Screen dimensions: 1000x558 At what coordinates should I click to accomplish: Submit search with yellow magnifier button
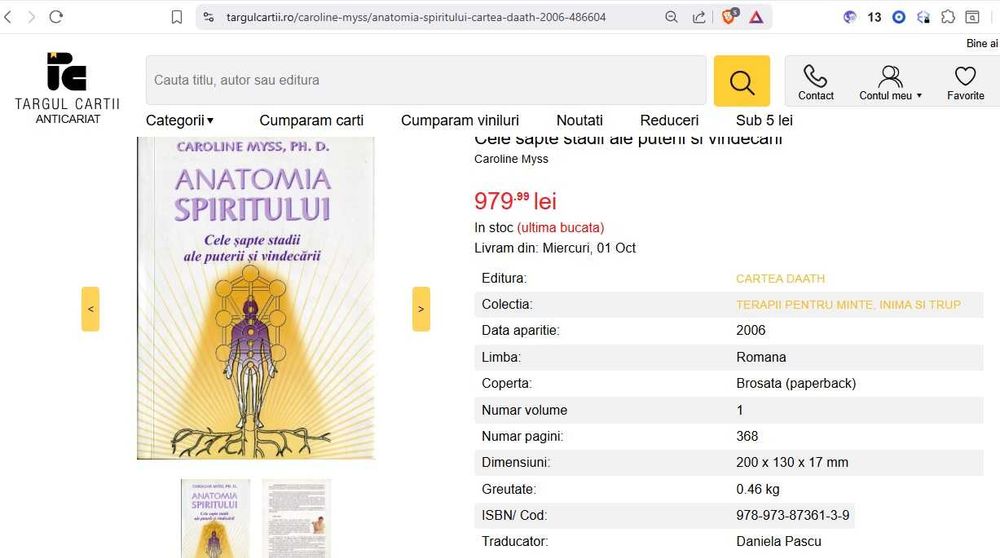(x=742, y=81)
